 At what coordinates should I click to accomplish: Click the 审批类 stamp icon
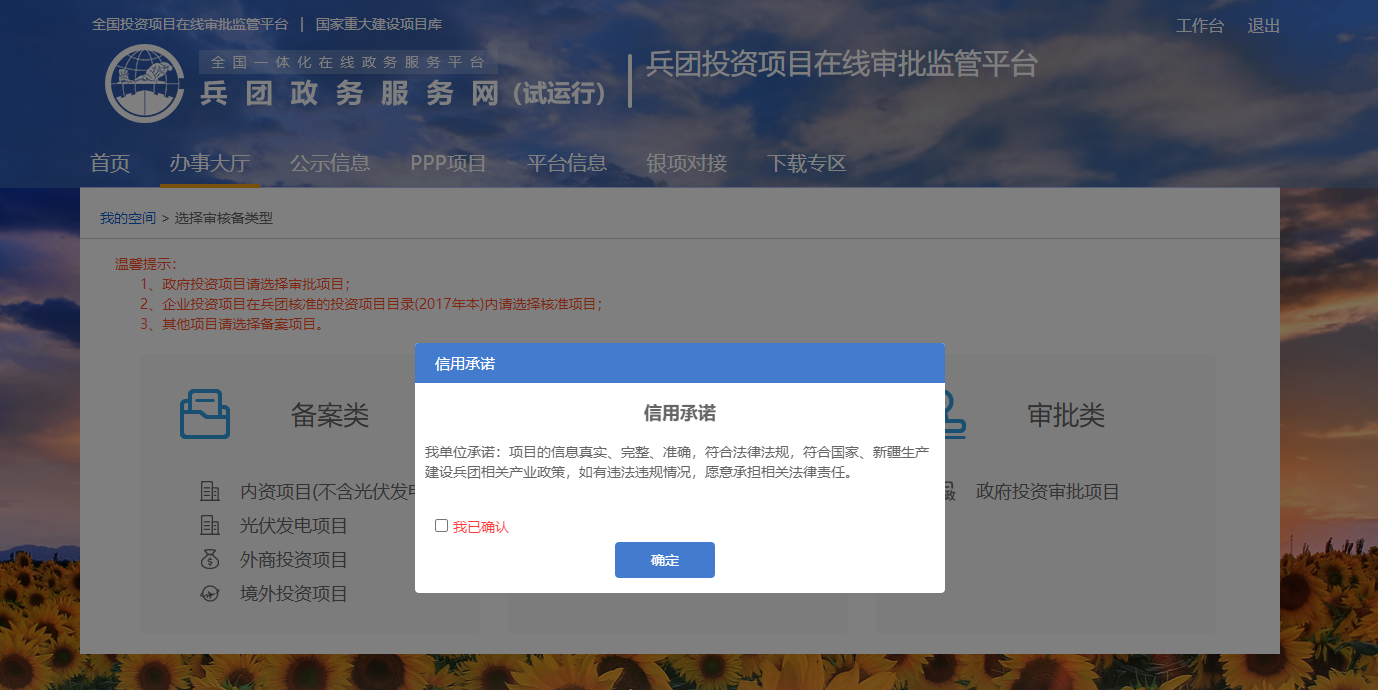click(950, 414)
